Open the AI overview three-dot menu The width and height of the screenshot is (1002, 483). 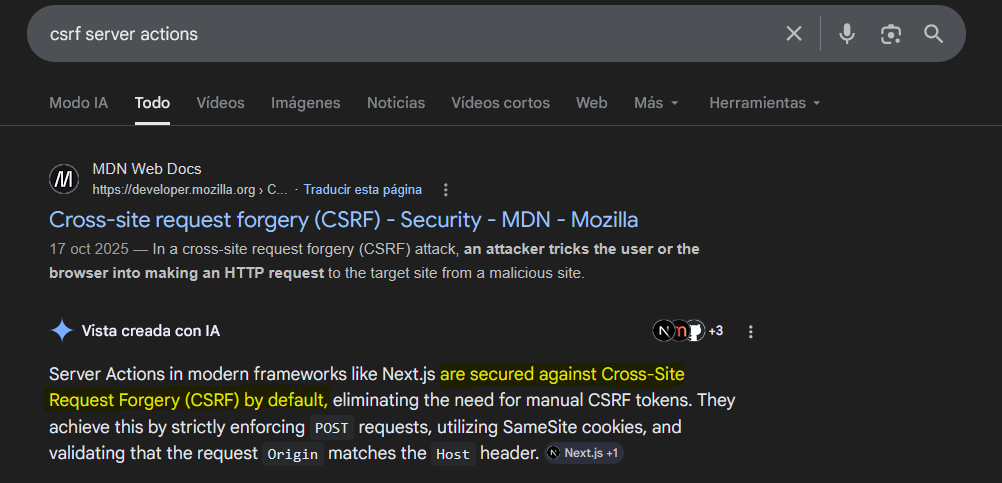tap(751, 331)
